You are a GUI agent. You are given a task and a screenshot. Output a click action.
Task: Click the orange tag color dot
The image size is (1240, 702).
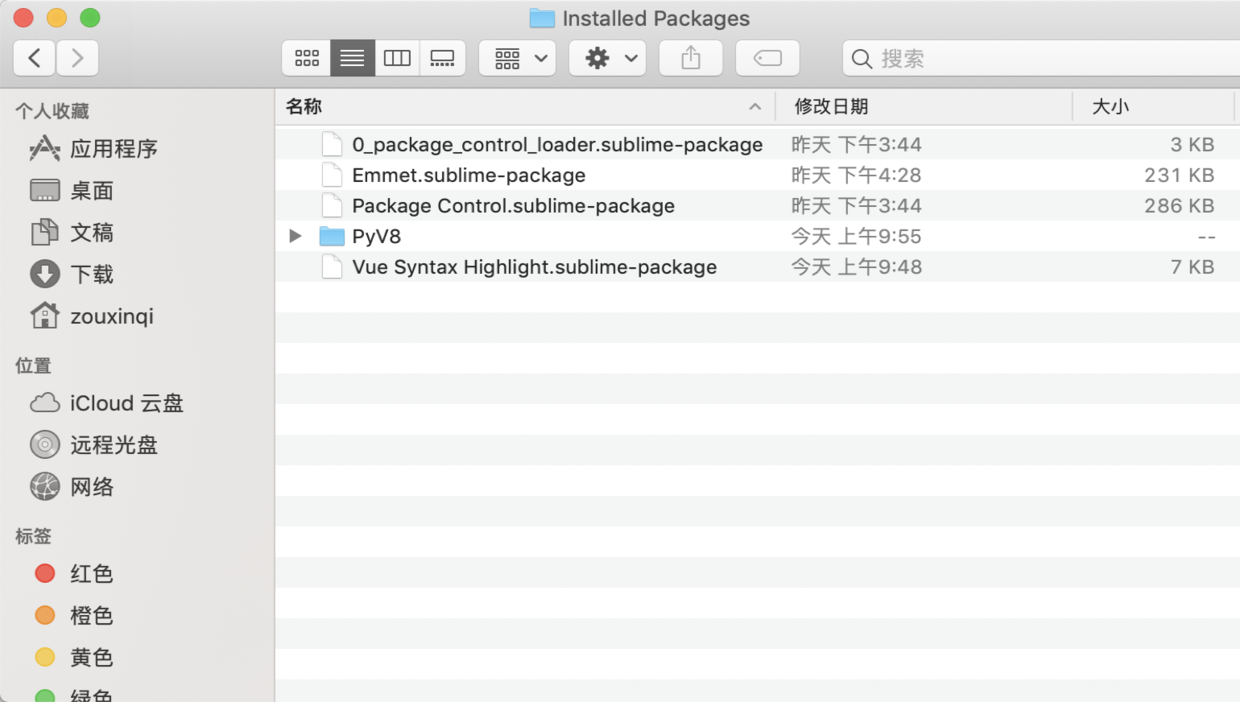point(45,616)
